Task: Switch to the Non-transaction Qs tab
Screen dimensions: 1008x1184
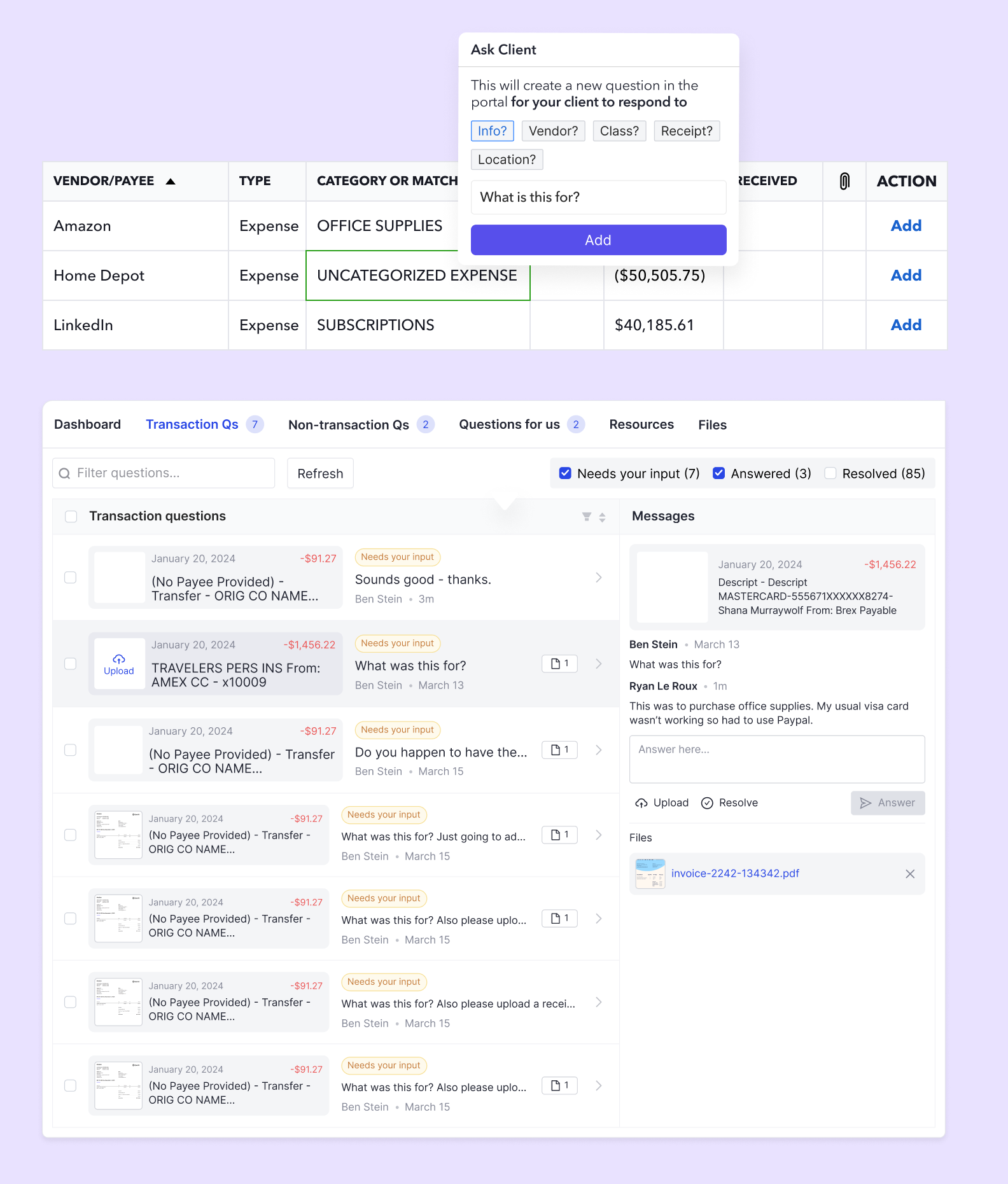Action: 349,425
